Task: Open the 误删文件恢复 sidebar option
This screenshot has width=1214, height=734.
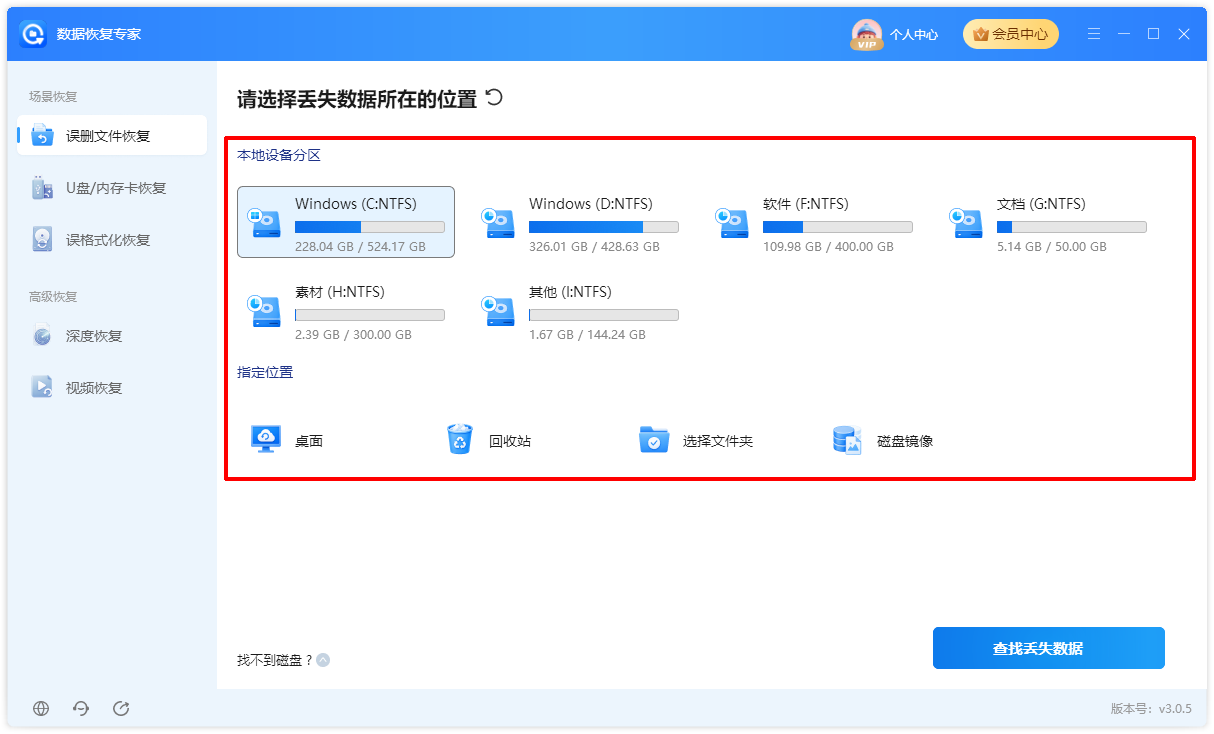Action: (112, 136)
